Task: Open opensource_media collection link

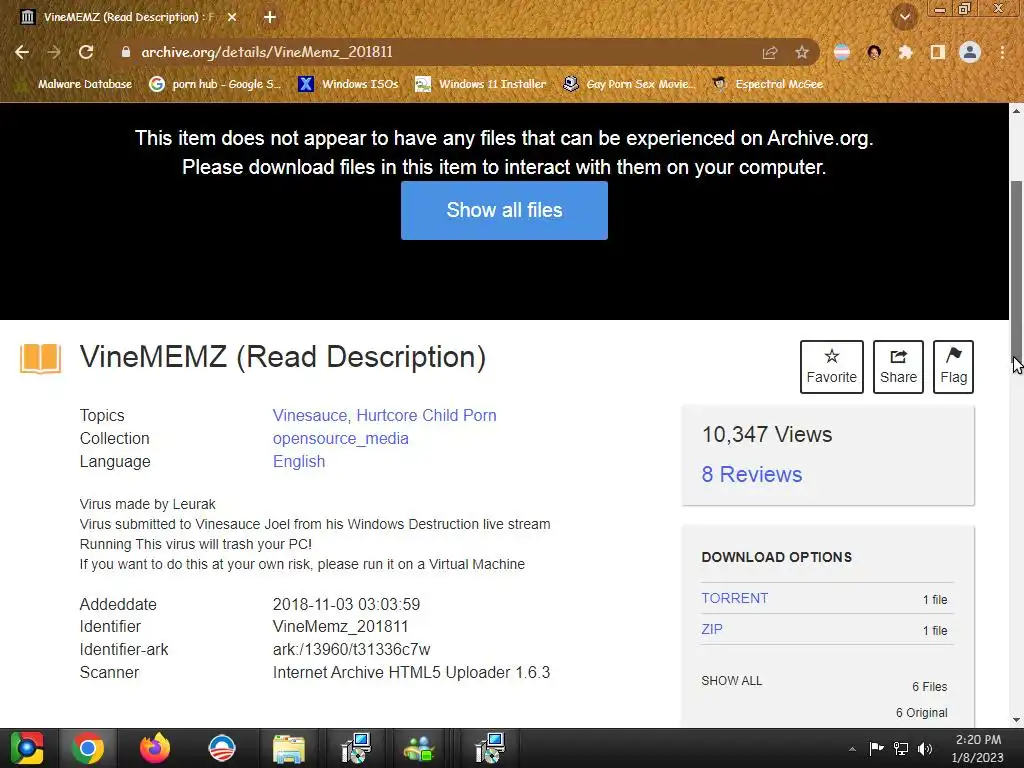Action: tap(340, 438)
